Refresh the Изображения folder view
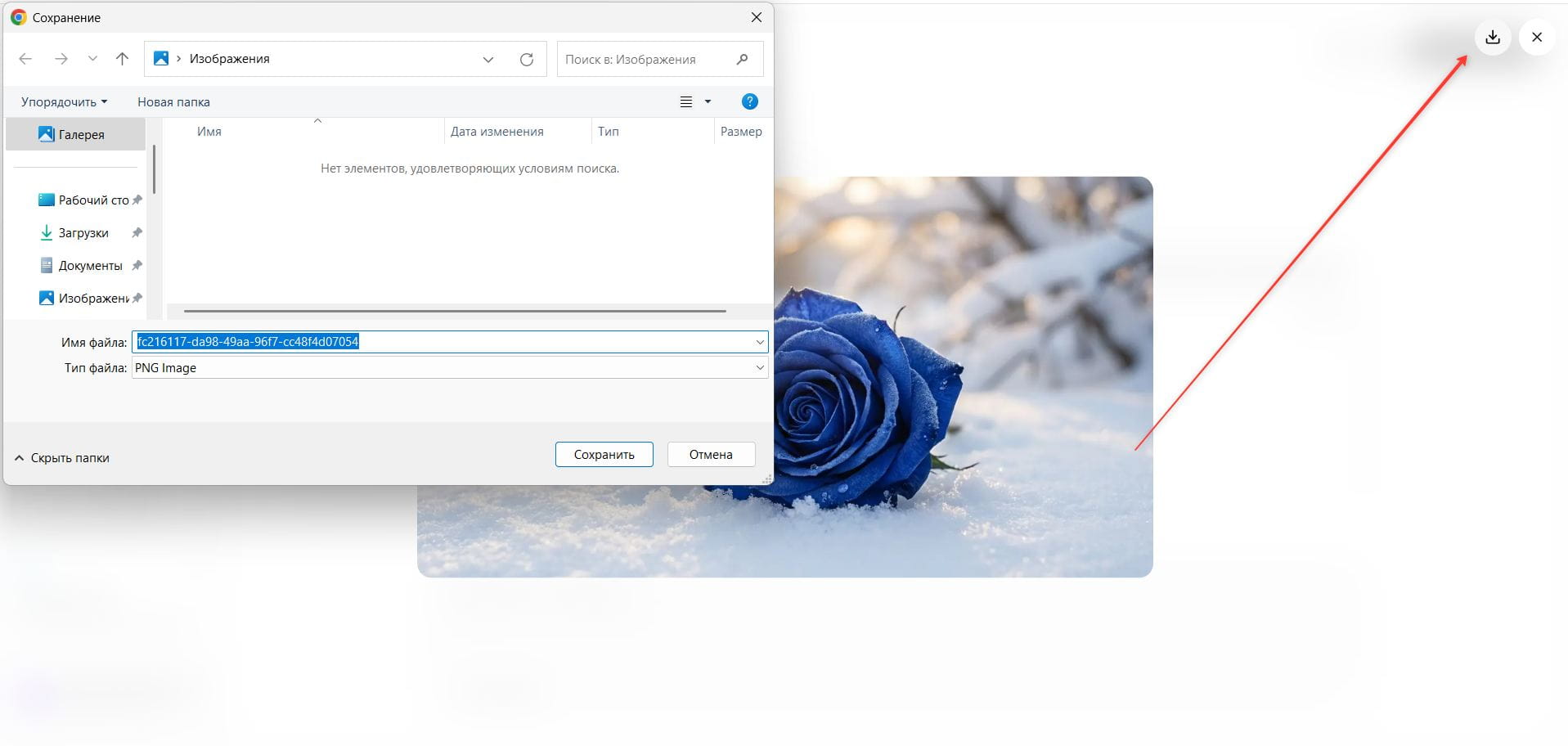Screen dimensions: 1568x746 coord(527,60)
